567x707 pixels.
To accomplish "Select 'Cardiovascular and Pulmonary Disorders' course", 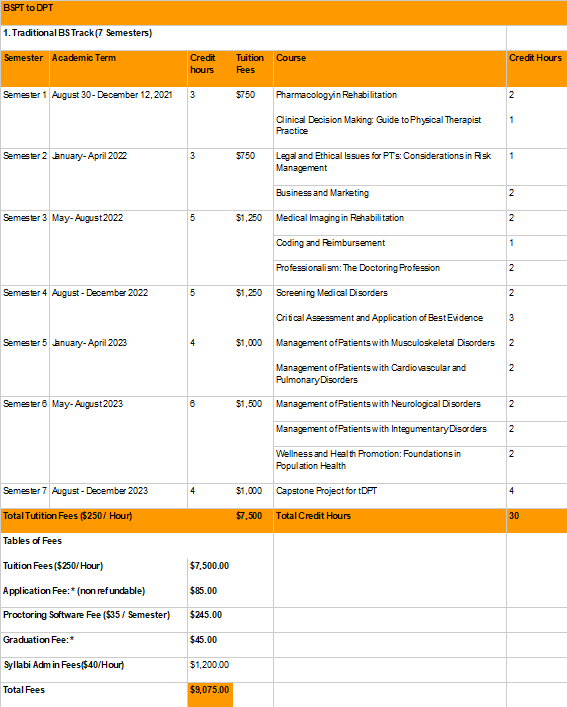I will coord(370,373).
